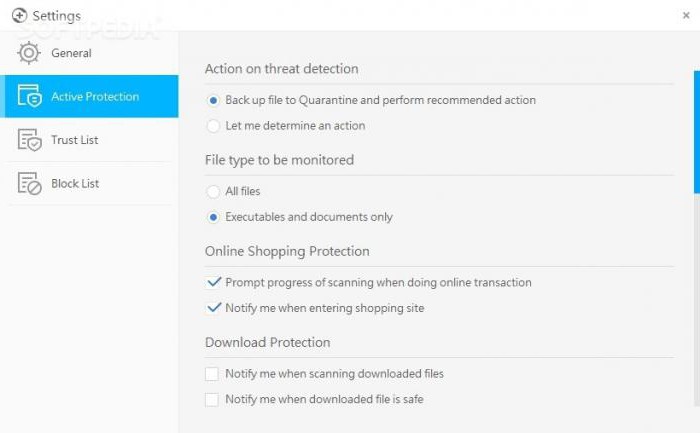Uncheck Prompt progress of scanning checkbox
700x433 pixels.
pyautogui.click(x=212, y=283)
